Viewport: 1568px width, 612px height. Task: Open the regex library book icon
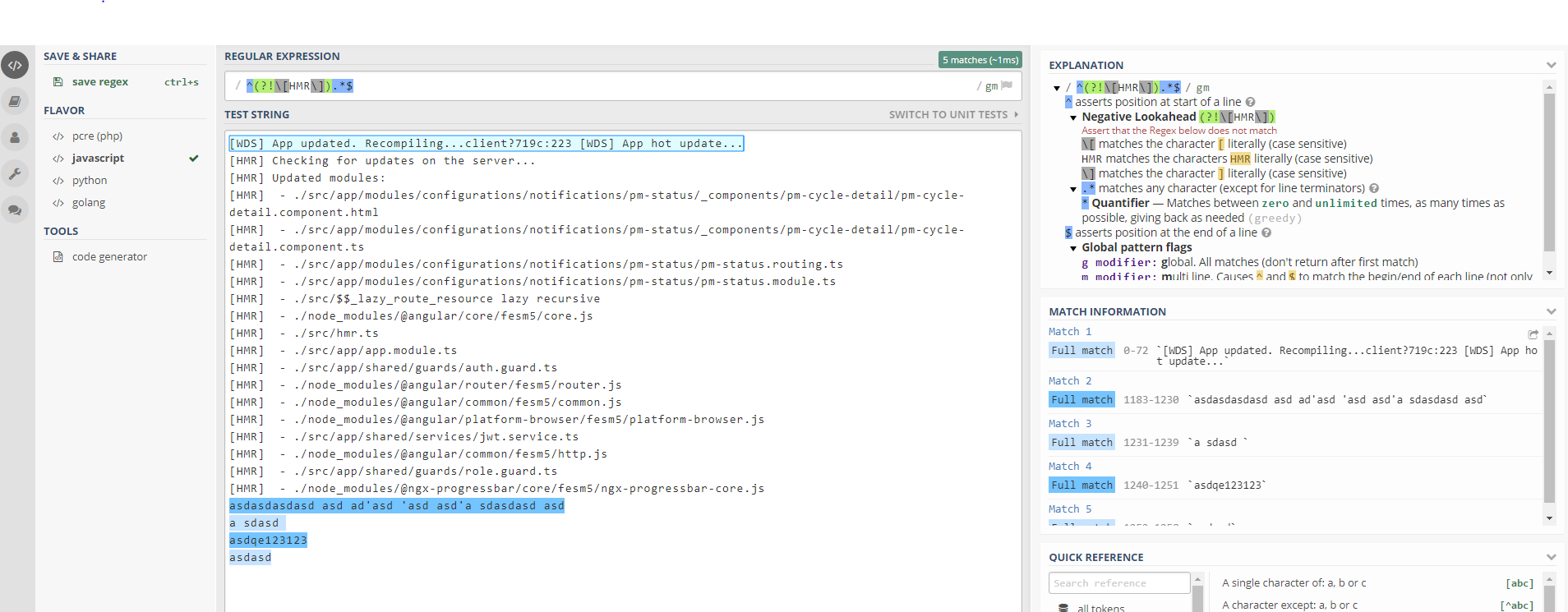click(15, 101)
